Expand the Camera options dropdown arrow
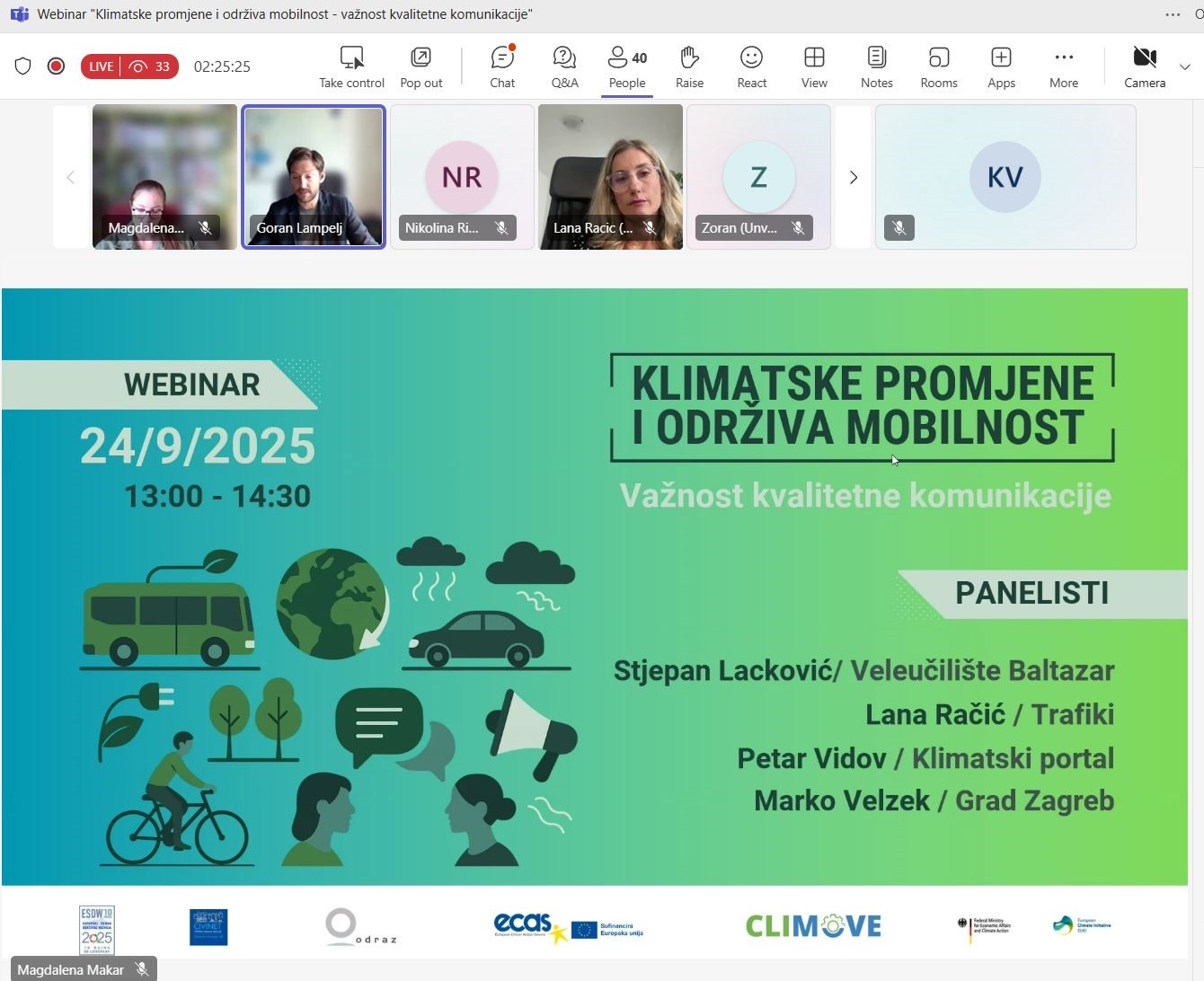This screenshot has width=1204, height=981. tap(1184, 67)
